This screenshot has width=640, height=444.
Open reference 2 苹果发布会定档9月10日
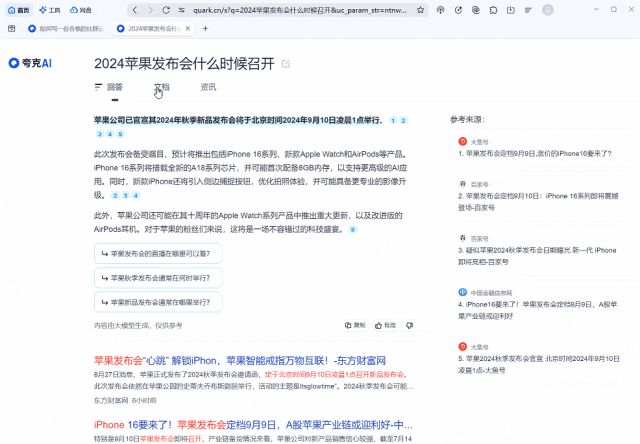pyautogui.click(x=538, y=202)
